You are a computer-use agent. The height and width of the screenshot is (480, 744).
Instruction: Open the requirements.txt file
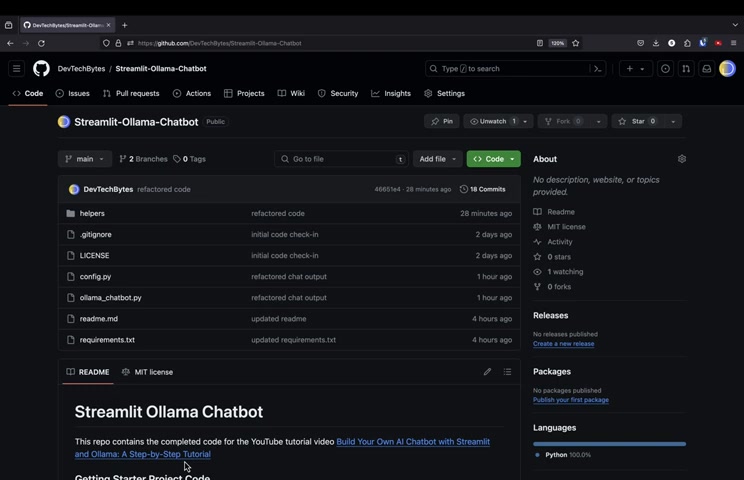pyautogui.click(x=107, y=340)
